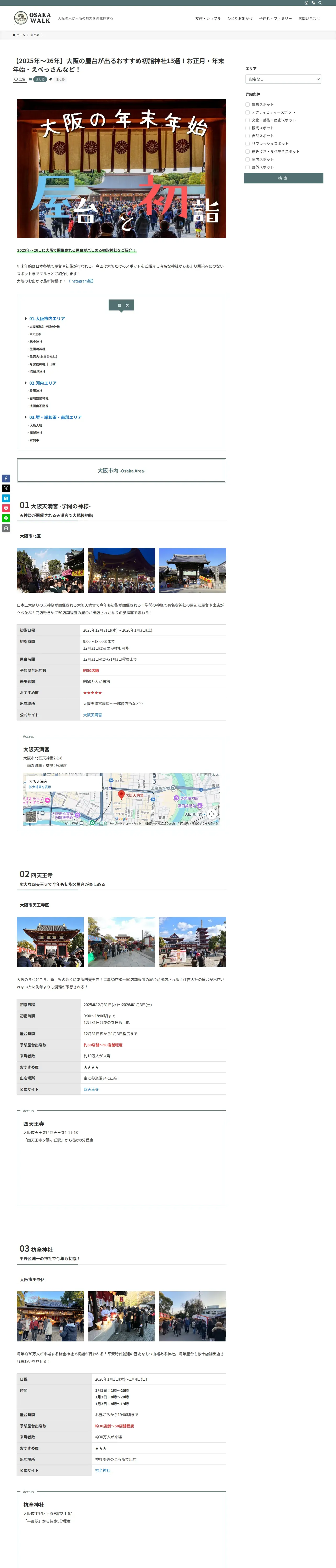The width and height of the screenshot is (336, 1568).
Task: Check the 体験スポット checkbox
Action: click(x=248, y=105)
